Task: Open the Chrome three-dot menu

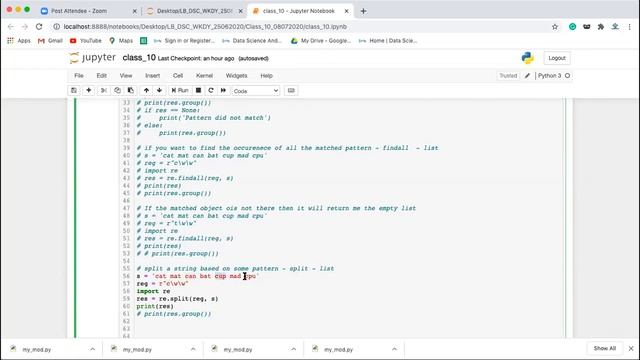Action: (629, 27)
